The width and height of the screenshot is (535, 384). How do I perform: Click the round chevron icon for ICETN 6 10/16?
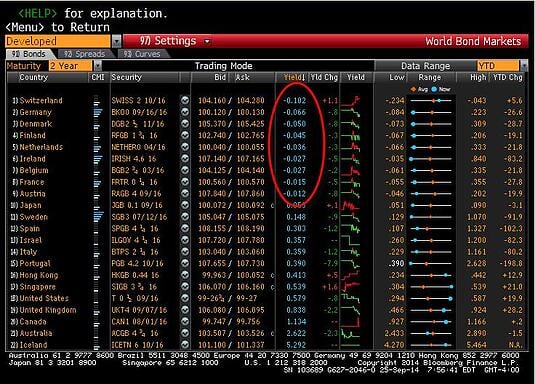coord(185,345)
